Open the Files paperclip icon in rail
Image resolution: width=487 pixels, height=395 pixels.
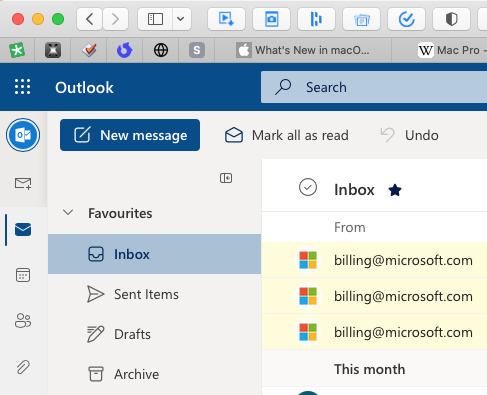23,367
